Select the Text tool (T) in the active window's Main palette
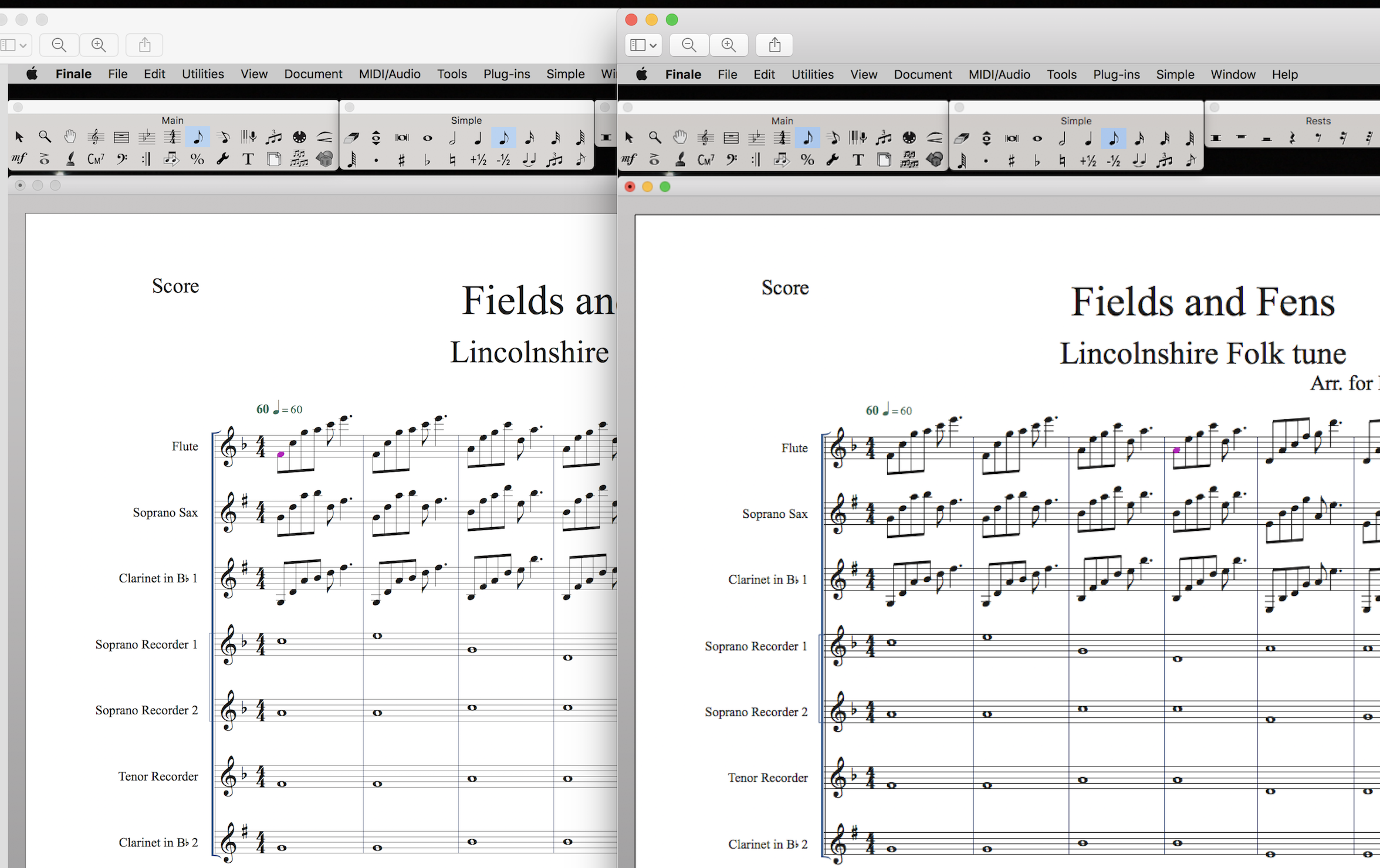 [858, 160]
